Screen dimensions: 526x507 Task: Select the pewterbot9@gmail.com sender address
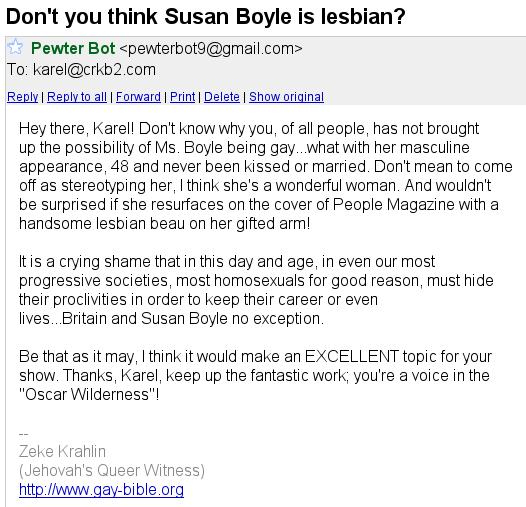click(x=211, y=49)
